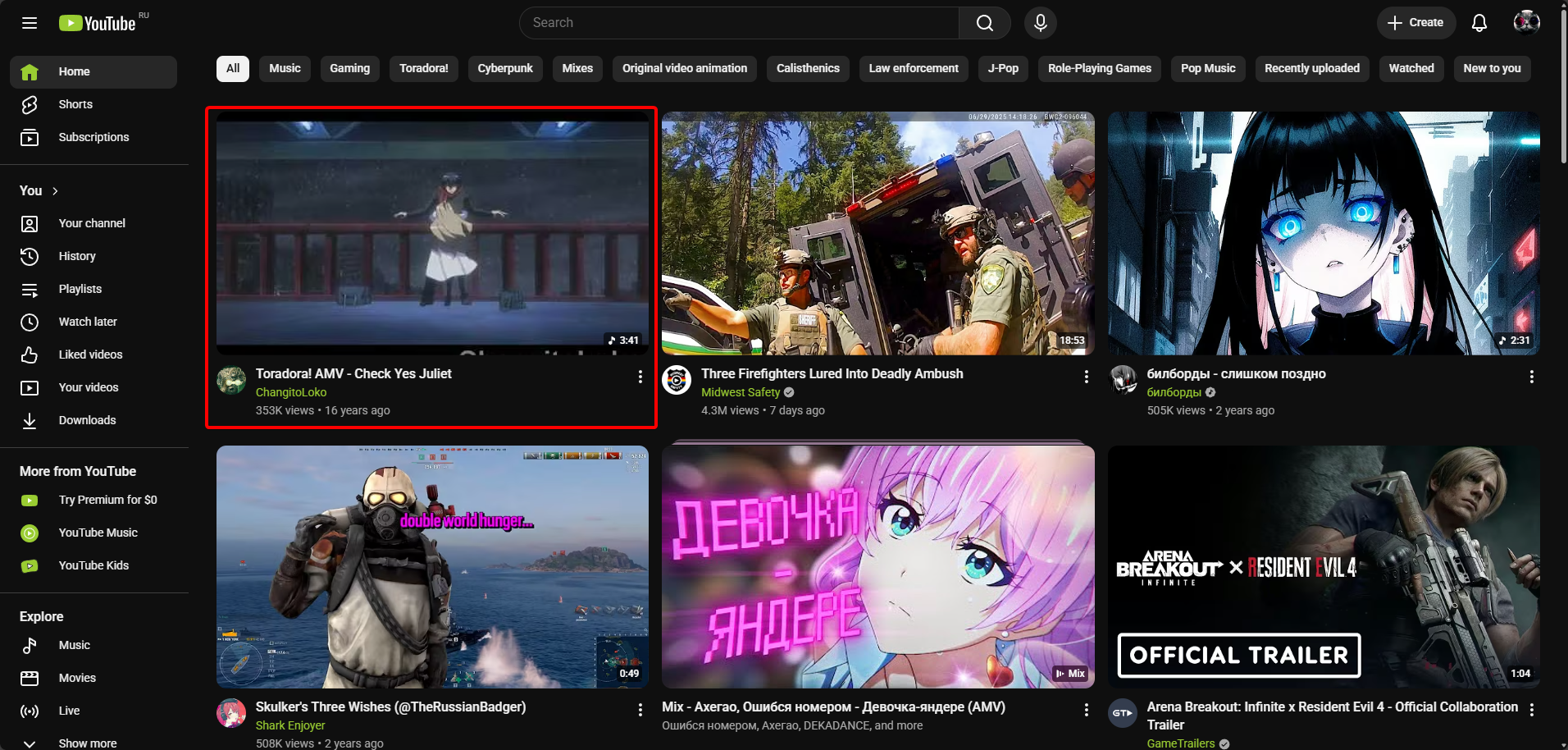View watch History
This screenshot has width=1568, height=750.
[x=93, y=256]
